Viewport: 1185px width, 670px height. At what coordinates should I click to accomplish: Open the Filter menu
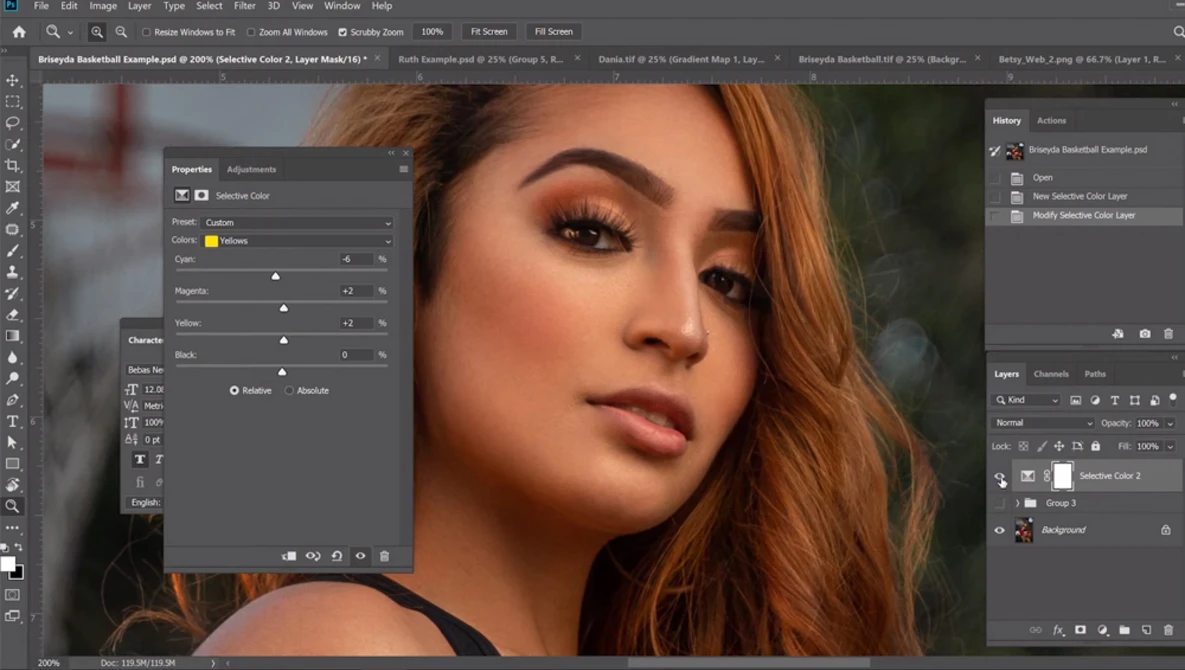click(244, 6)
